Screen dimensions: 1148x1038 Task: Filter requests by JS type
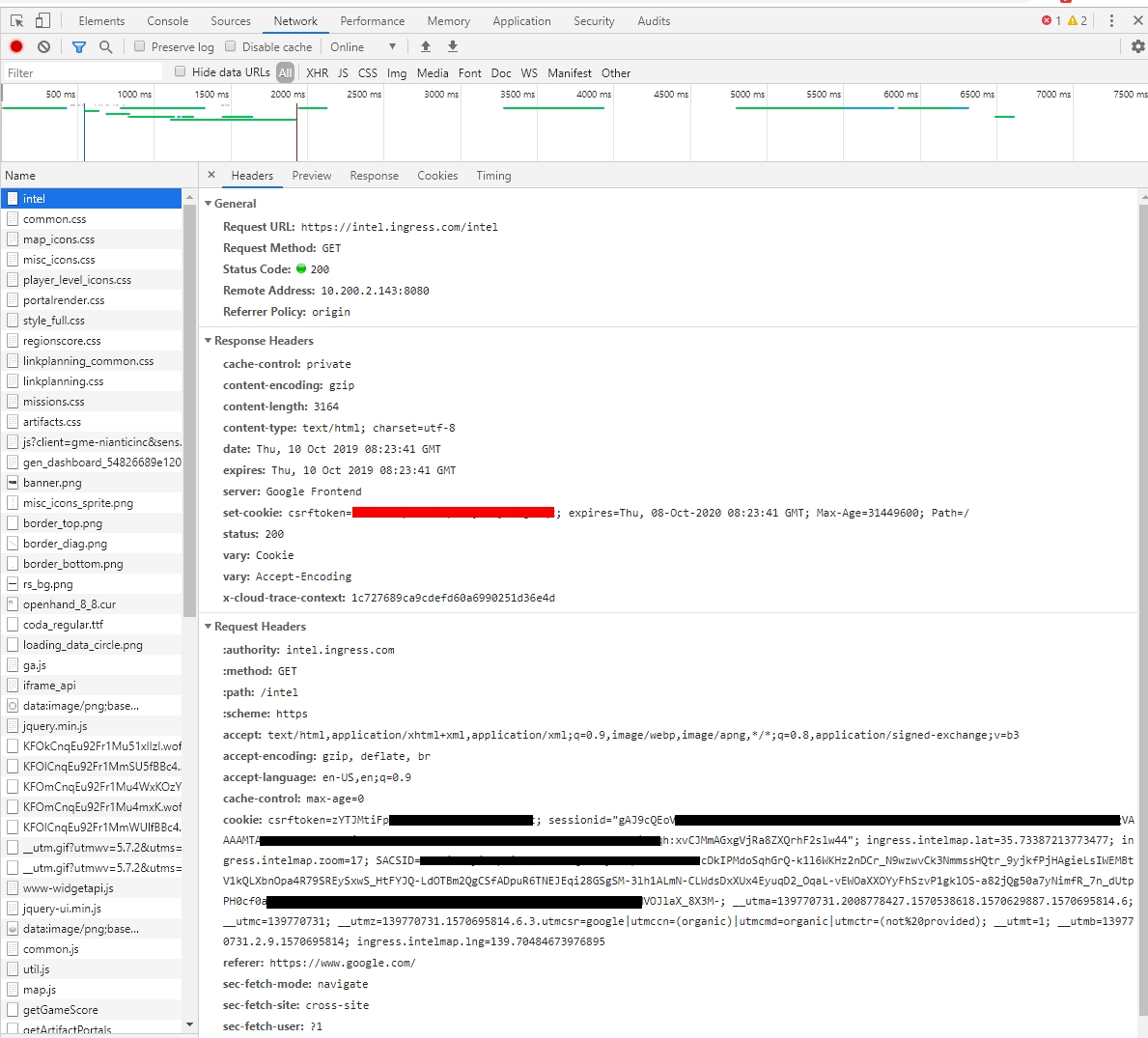(343, 73)
